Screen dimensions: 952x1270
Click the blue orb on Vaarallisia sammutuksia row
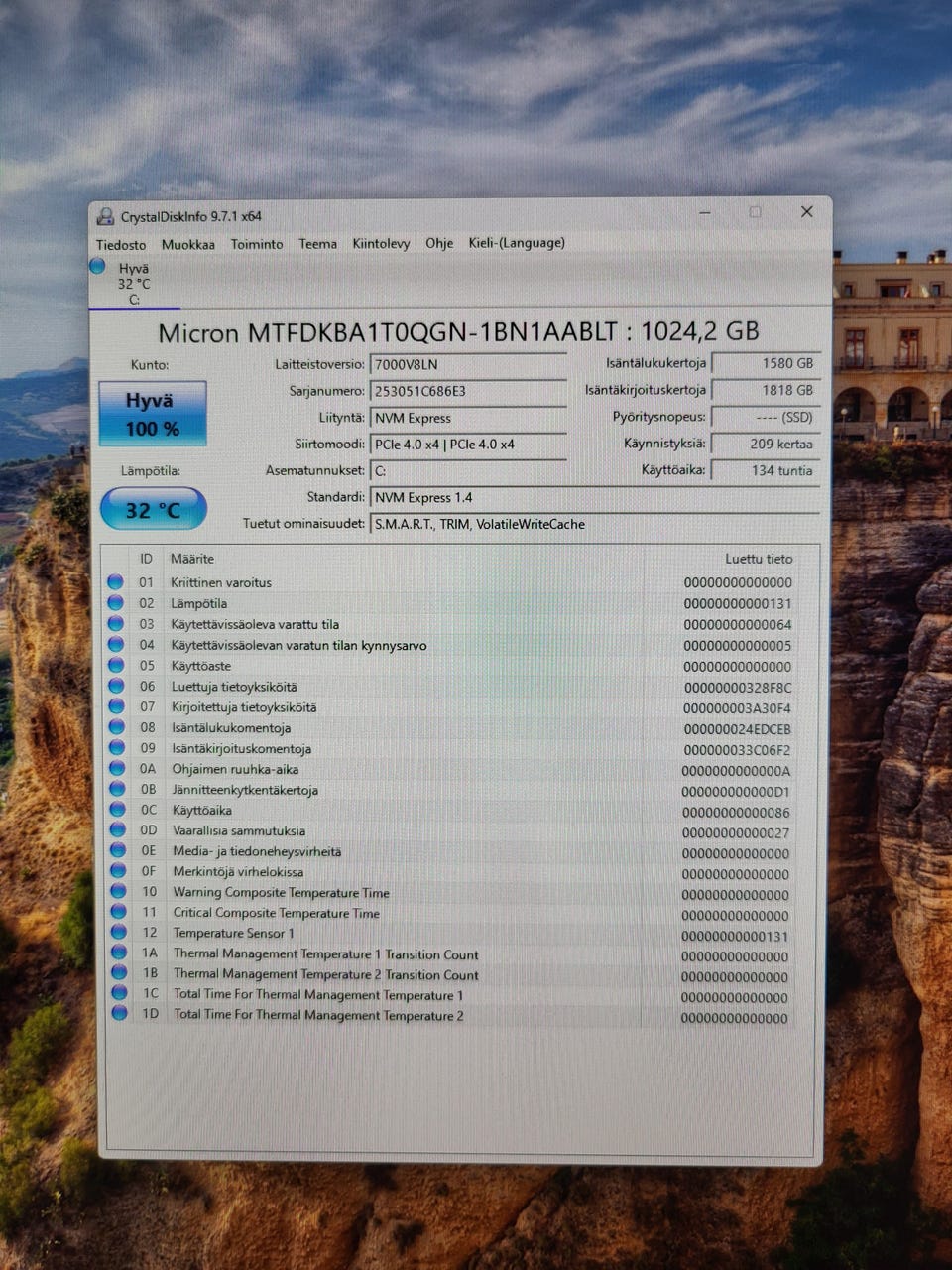coord(118,830)
